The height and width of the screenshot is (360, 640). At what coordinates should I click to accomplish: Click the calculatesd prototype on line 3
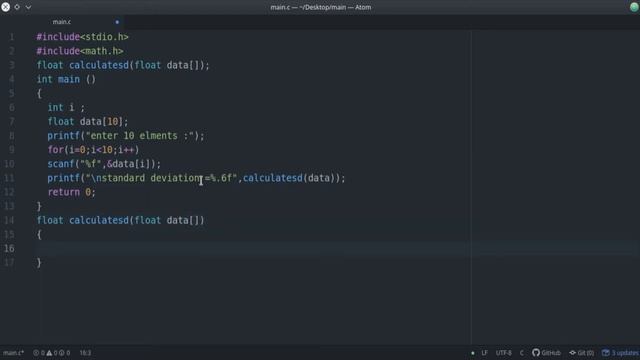(123, 65)
